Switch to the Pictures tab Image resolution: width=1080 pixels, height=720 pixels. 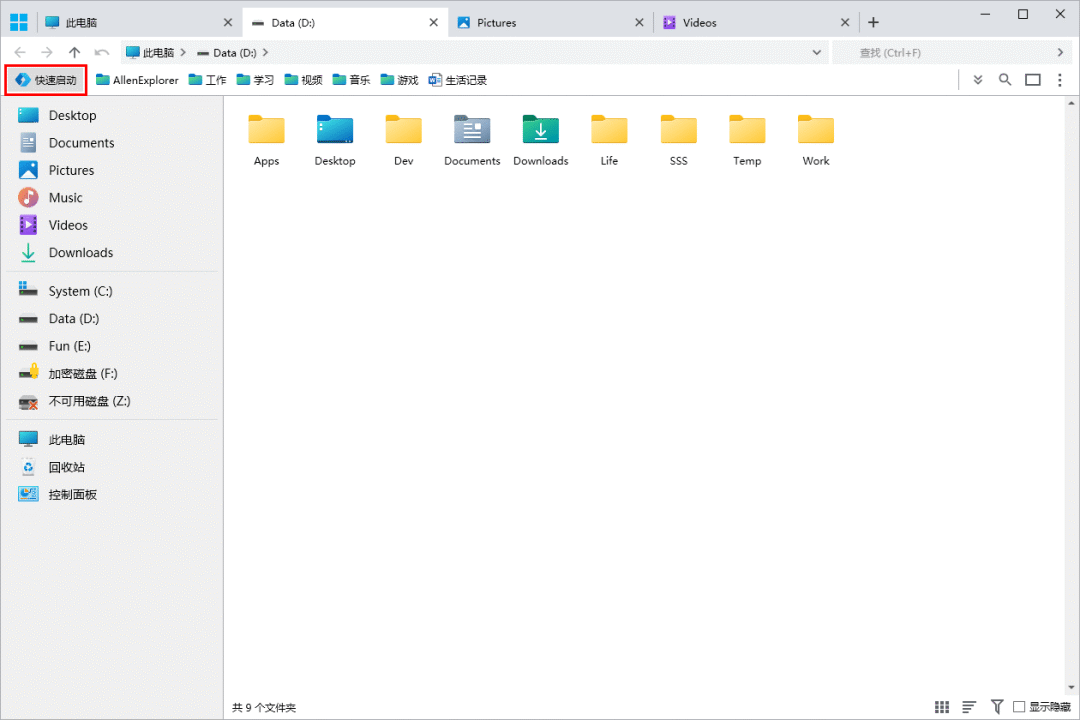(498, 20)
